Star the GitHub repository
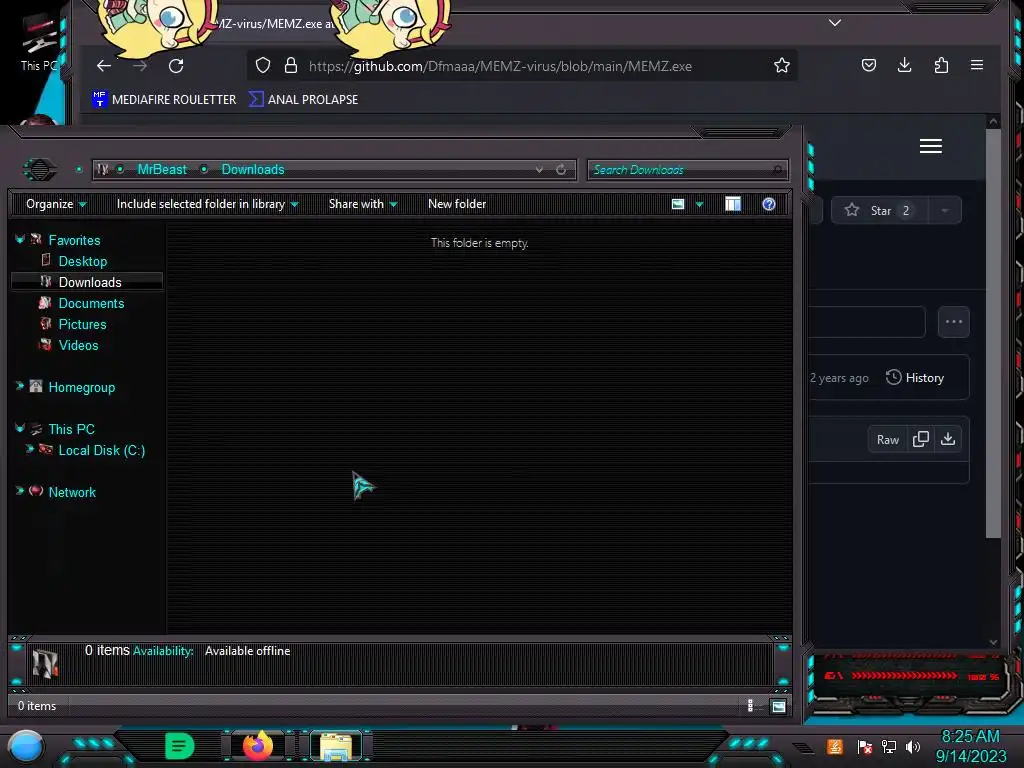 click(880, 210)
